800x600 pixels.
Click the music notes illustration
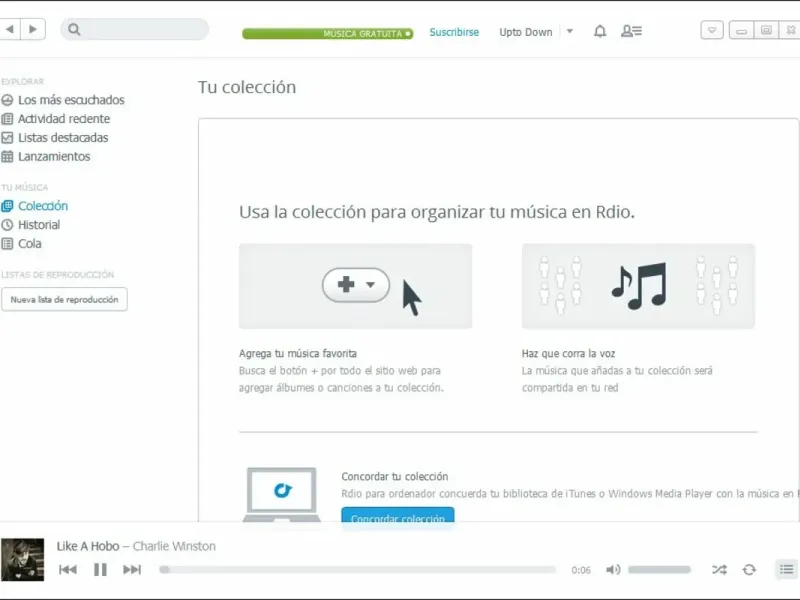[639, 286]
